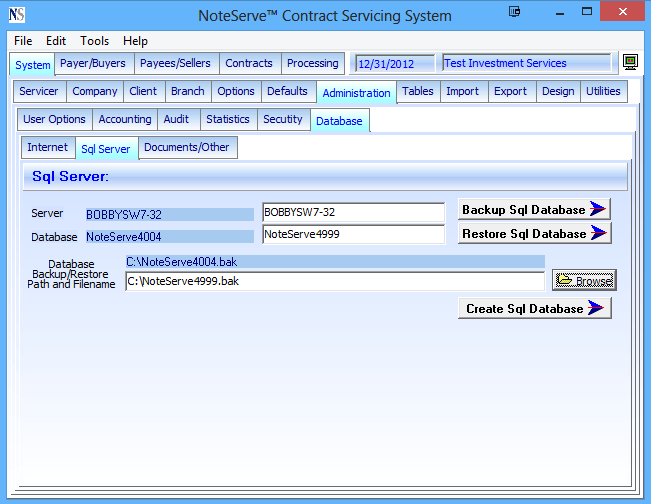
Task: Open the Tools menu
Action: [95, 41]
